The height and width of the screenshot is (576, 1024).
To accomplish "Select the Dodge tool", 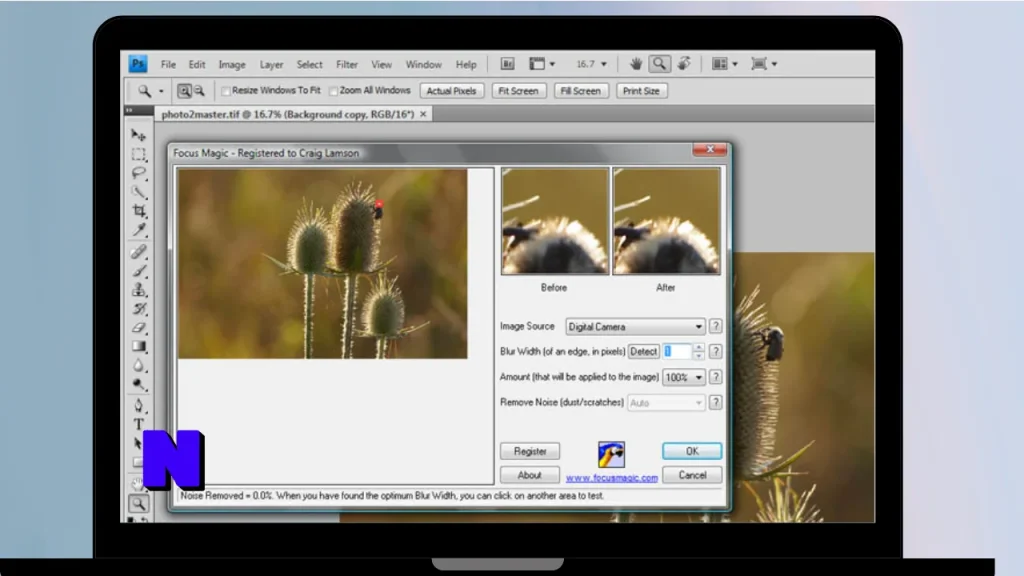I will (x=138, y=385).
